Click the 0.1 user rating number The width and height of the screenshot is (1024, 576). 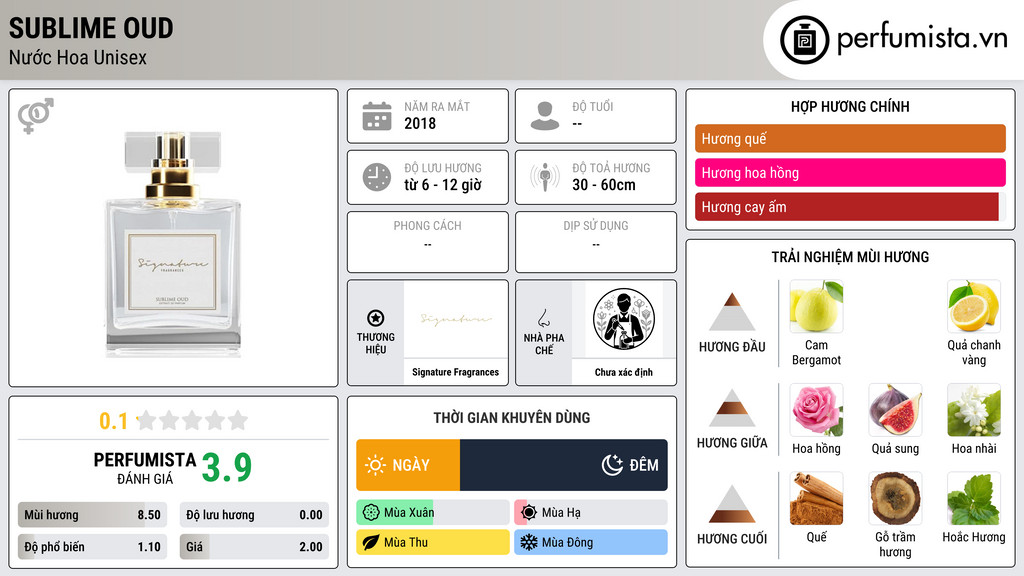coord(113,421)
